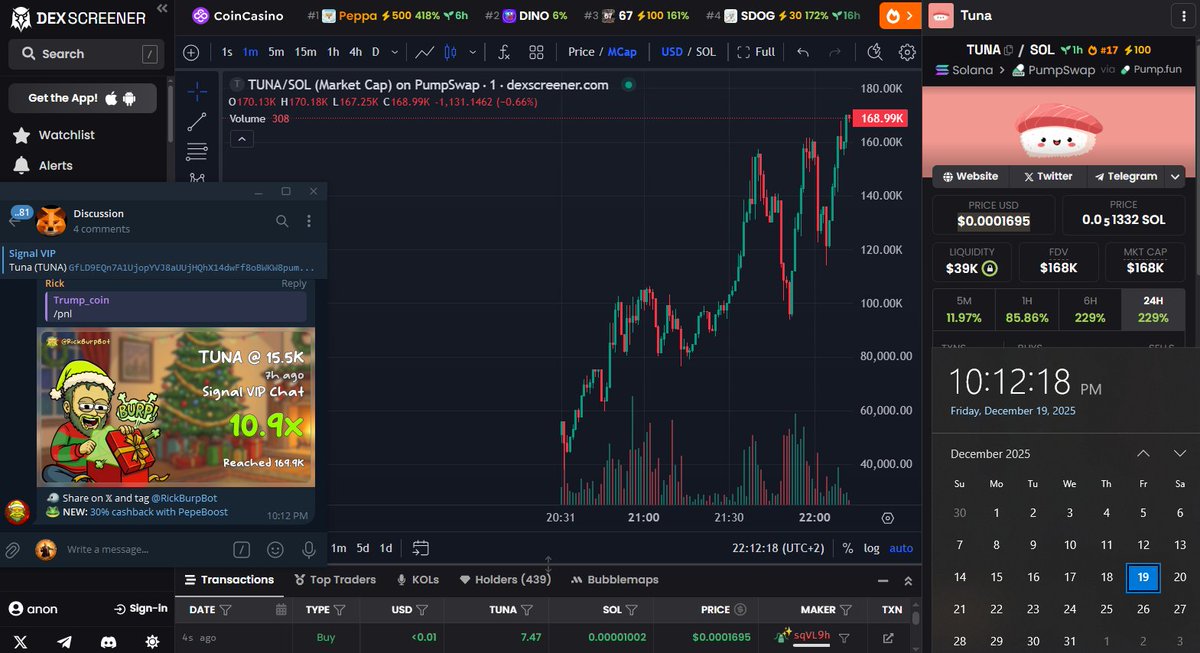Select the 5m chart timeframe
The image size is (1200, 653).
click(x=276, y=52)
